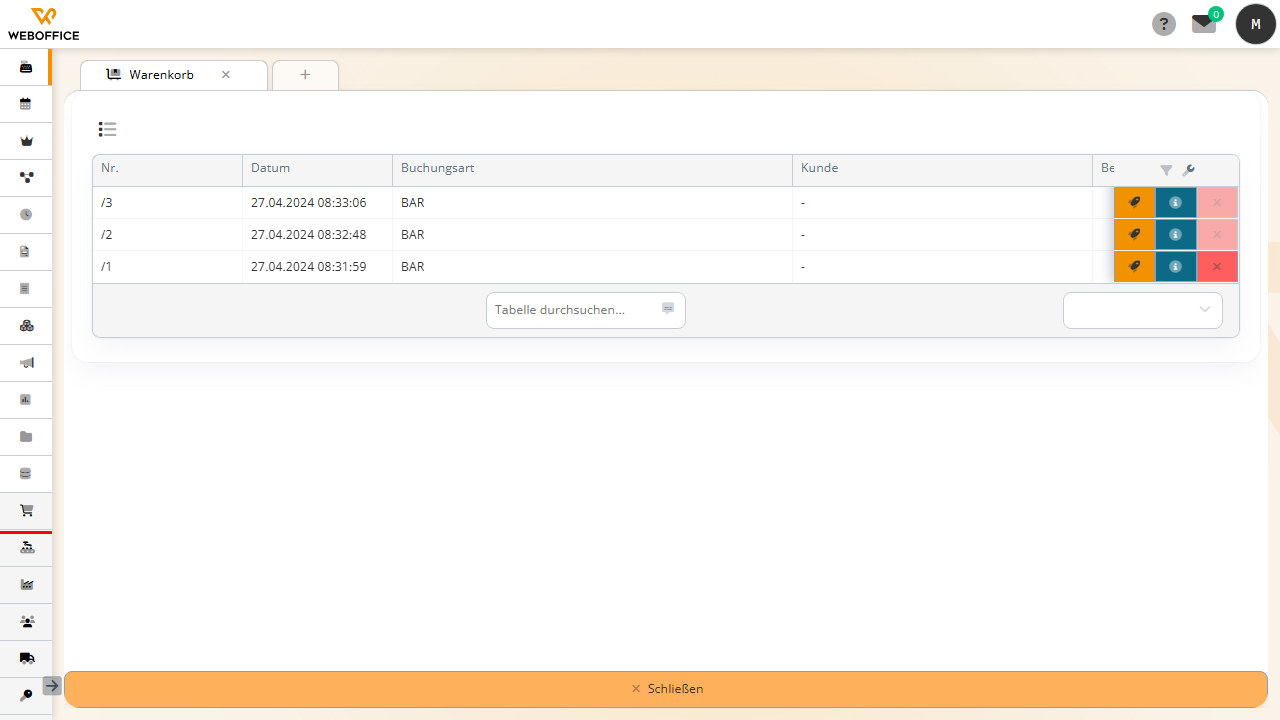Open the list view menu icon
The image size is (1280, 720).
click(108, 129)
